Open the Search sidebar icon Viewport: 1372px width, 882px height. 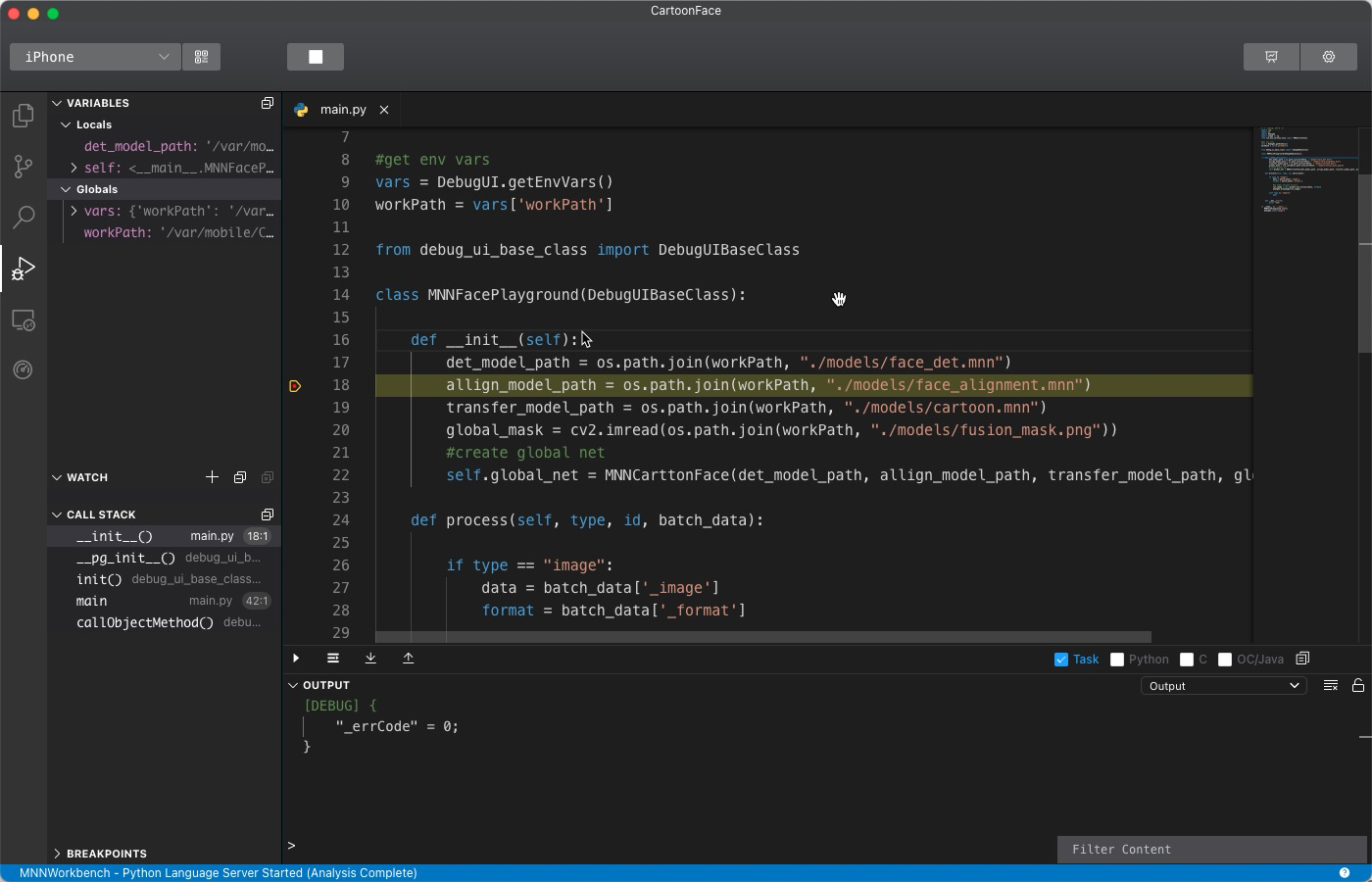pyautogui.click(x=23, y=218)
